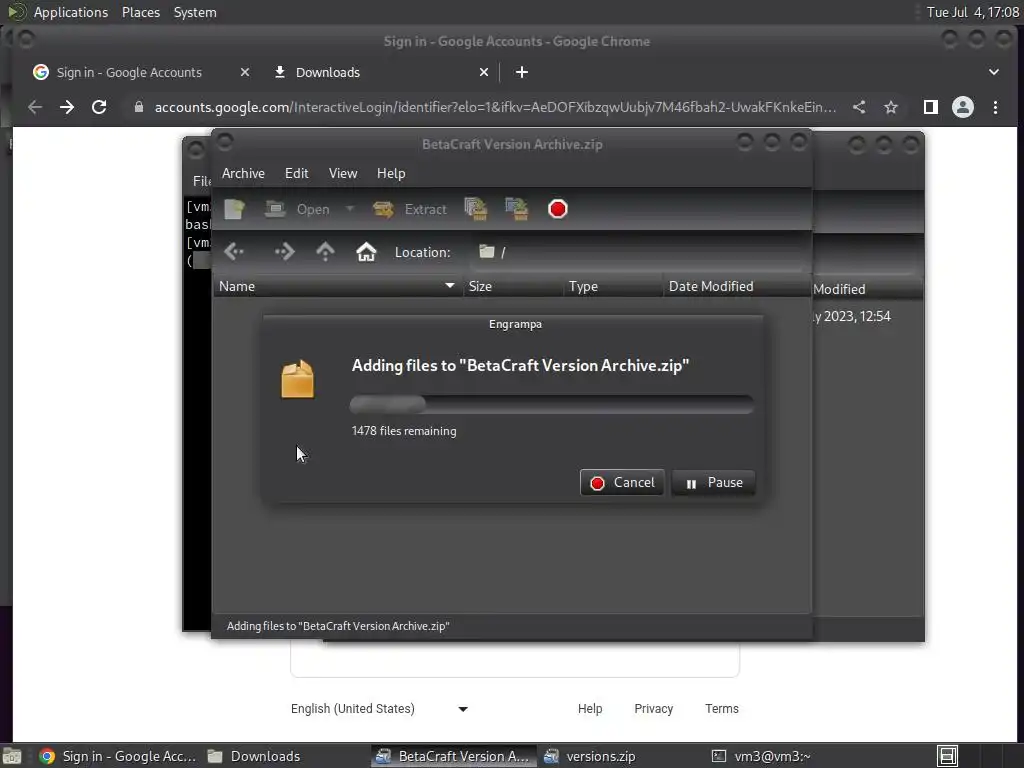This screenshot has height=768, width=1024.
Task: Click the new archive icon in Engrampa toolbar
Action: 234,209
